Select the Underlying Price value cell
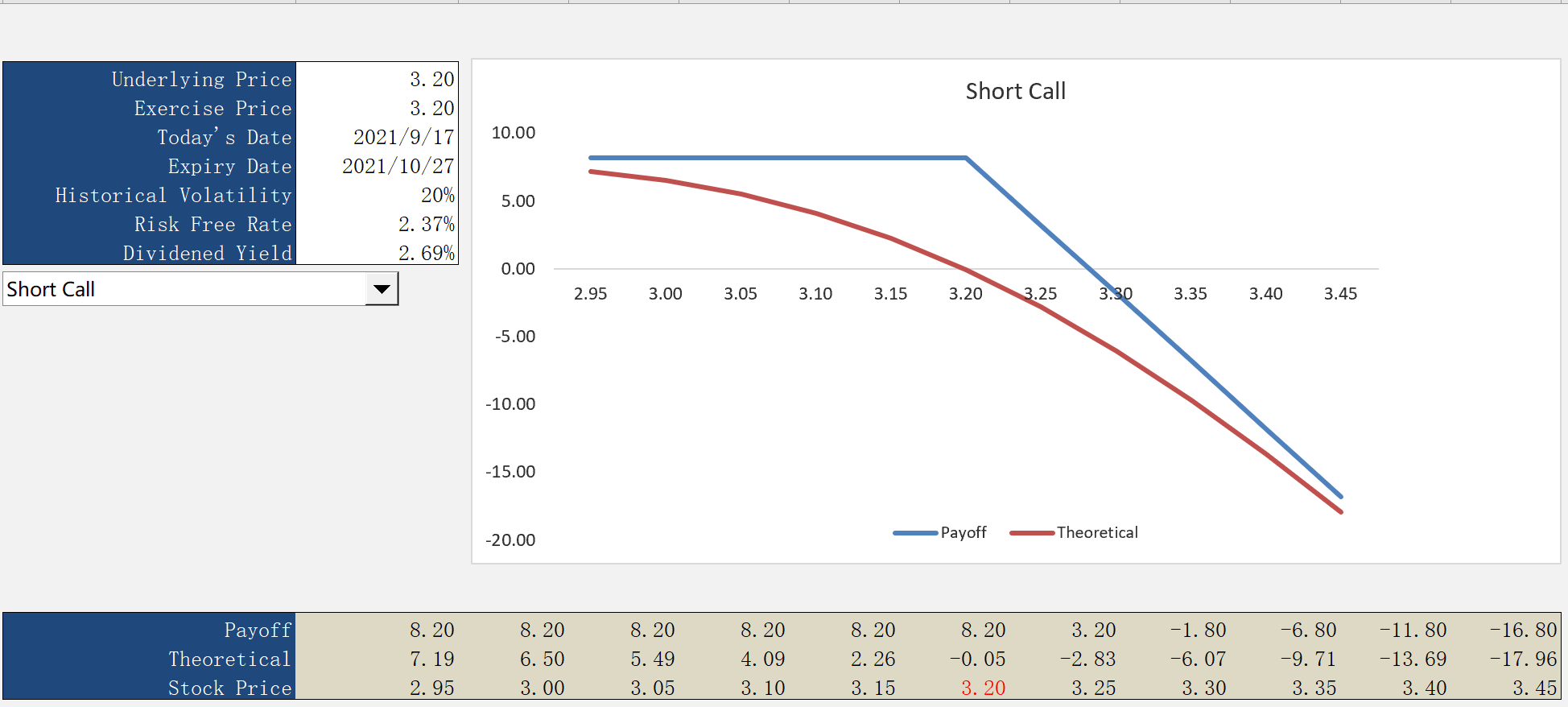Image resolution: width=1568 pixels, height=707 pixels. tap(377, 79)
